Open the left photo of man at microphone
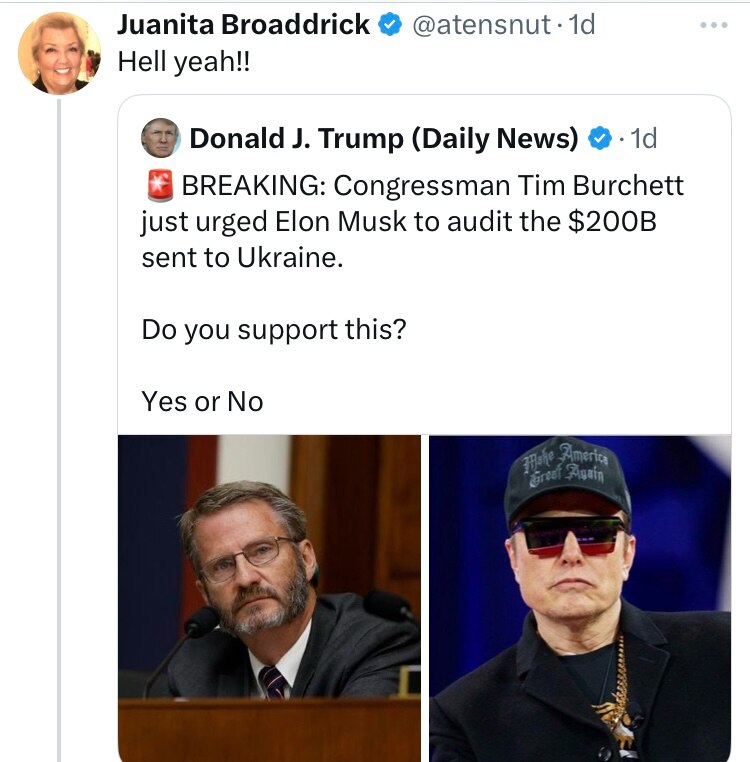 tap(269, 598)
